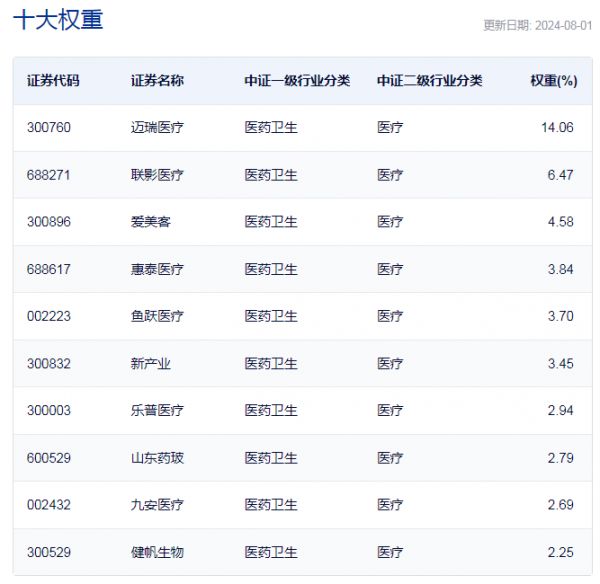Click 医药卫生 in the 健帆生物 row
The height and width of the screenshot is (584, 600).
(271, 553)
